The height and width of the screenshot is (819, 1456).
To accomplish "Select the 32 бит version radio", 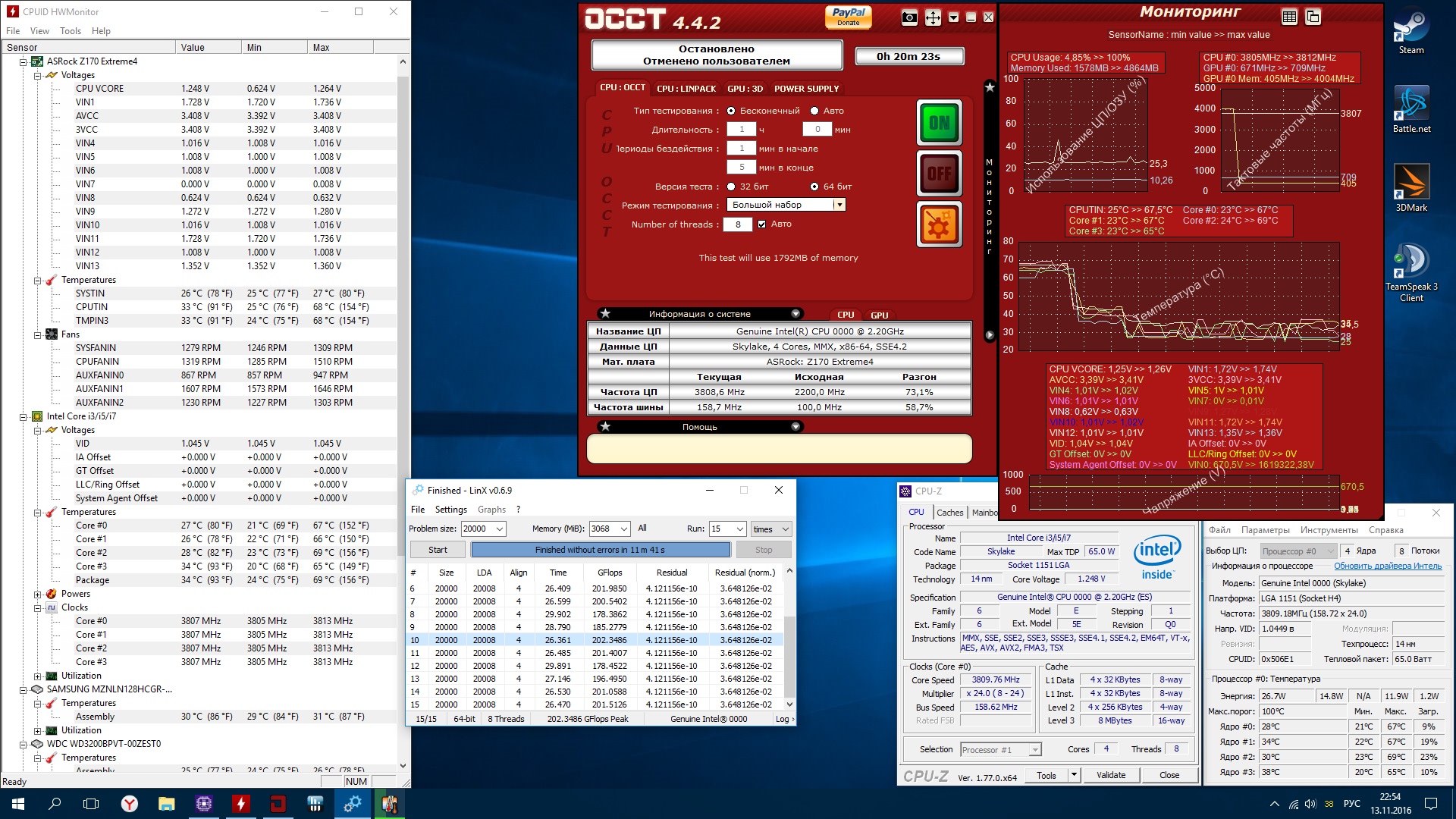I will pyautogui.click(x=731, y=187).
